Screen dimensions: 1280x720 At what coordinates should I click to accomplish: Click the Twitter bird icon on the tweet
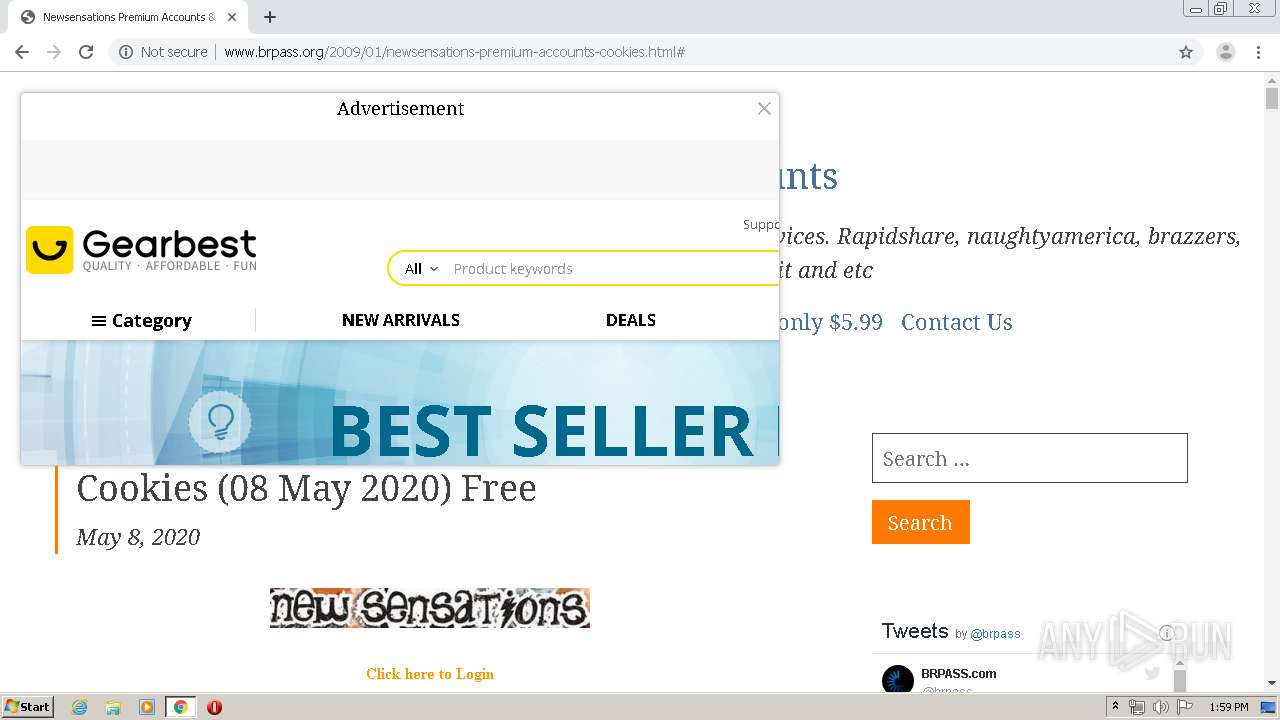[1152, 674]
